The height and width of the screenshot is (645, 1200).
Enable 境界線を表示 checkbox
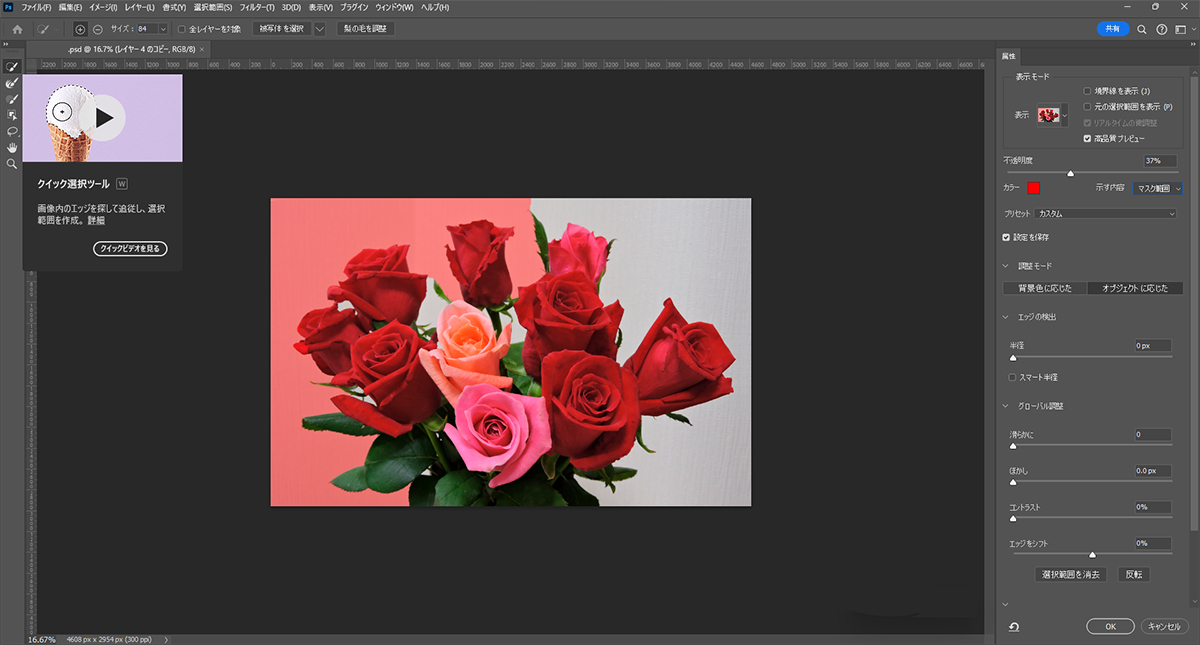point(1088,91)
